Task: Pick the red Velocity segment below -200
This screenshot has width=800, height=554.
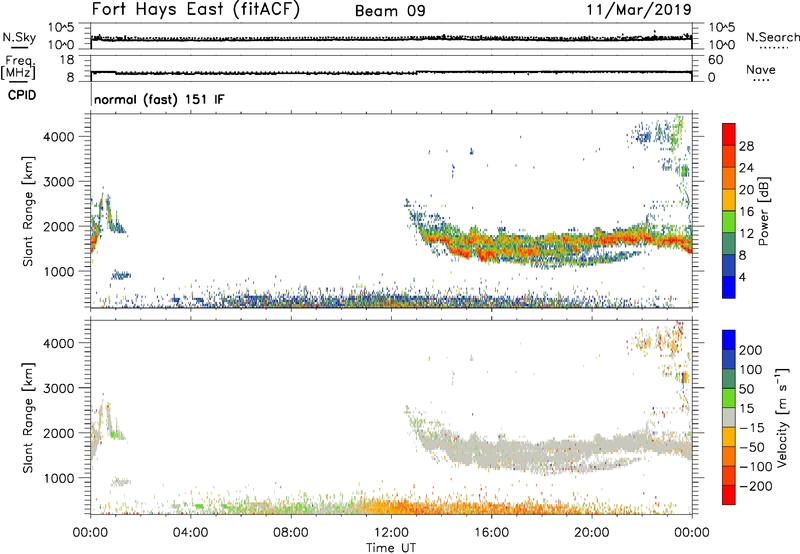Action: pos(729,495)
